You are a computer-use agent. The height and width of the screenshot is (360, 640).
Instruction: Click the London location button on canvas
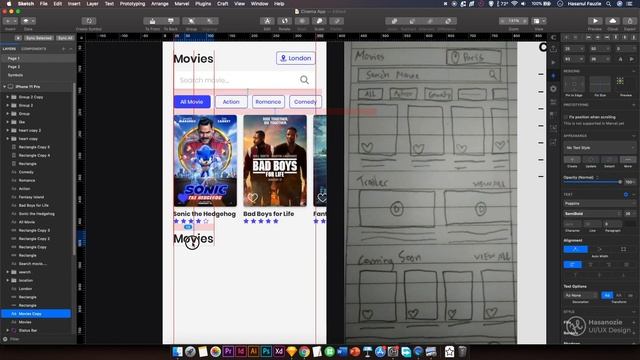[x=296, y=58]
